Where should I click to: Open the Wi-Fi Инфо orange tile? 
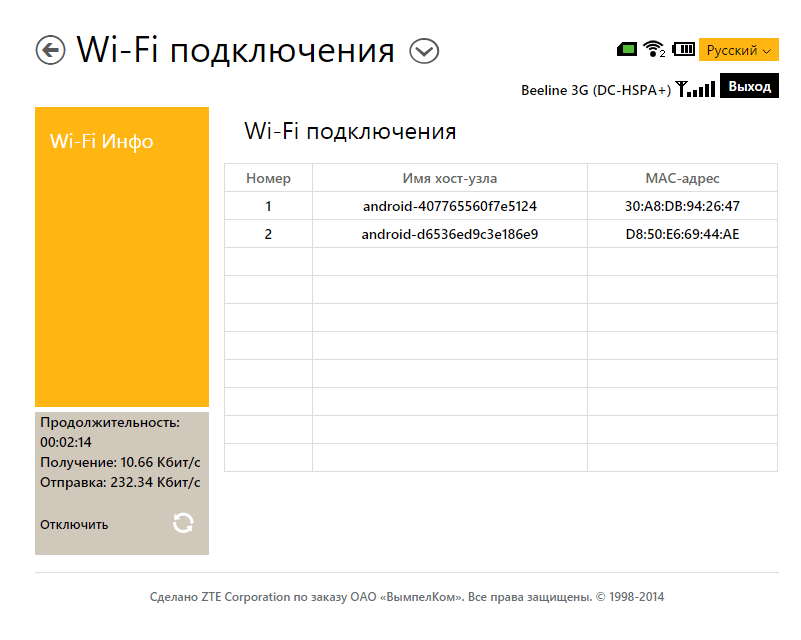coord(122,257)
